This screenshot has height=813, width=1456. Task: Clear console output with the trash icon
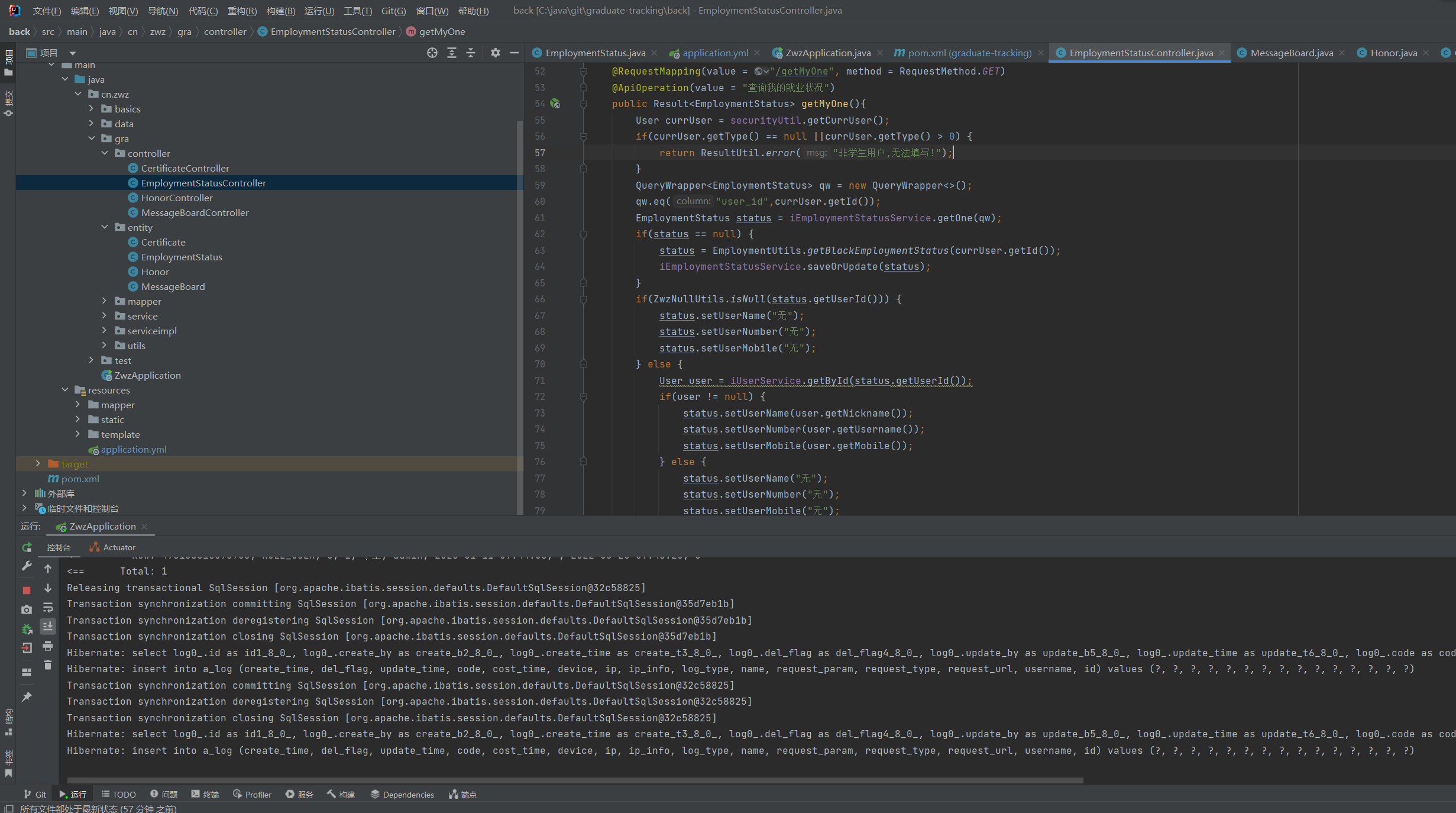click(x=48, y=665)
